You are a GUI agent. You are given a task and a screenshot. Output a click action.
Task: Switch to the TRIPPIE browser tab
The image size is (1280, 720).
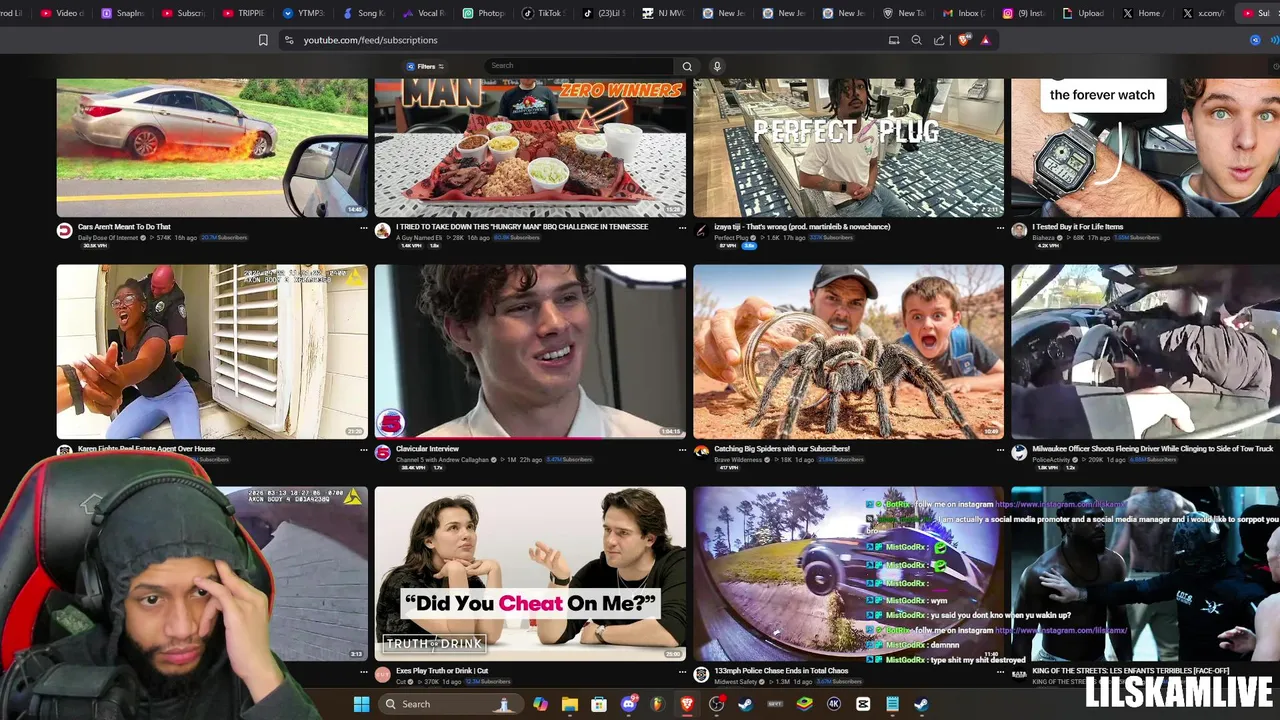[x=243, y=13]
